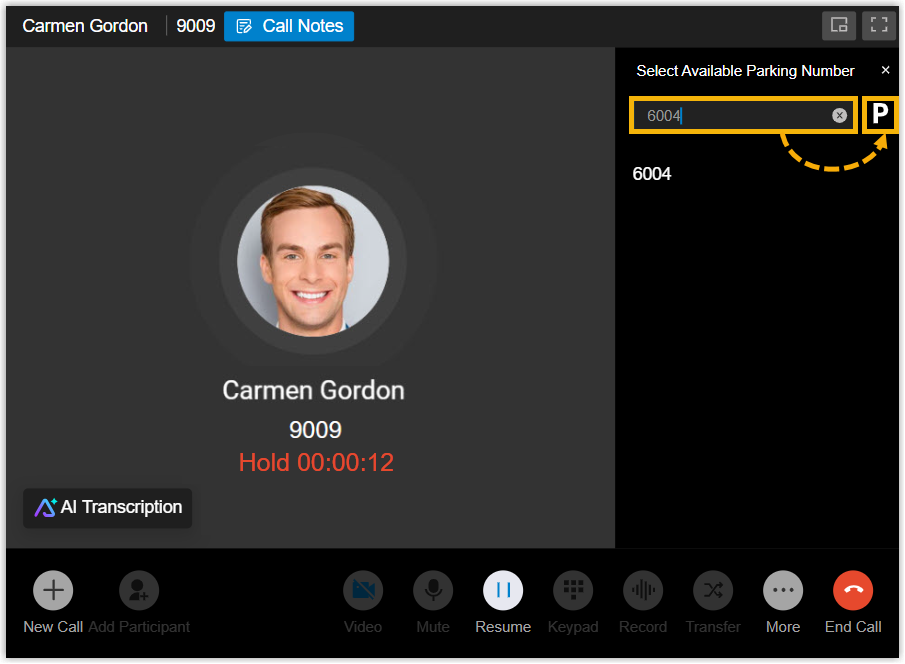The image size is (905, 664).
Task: Click Carmen Gordon's profile photo
Action: [313, 261]
